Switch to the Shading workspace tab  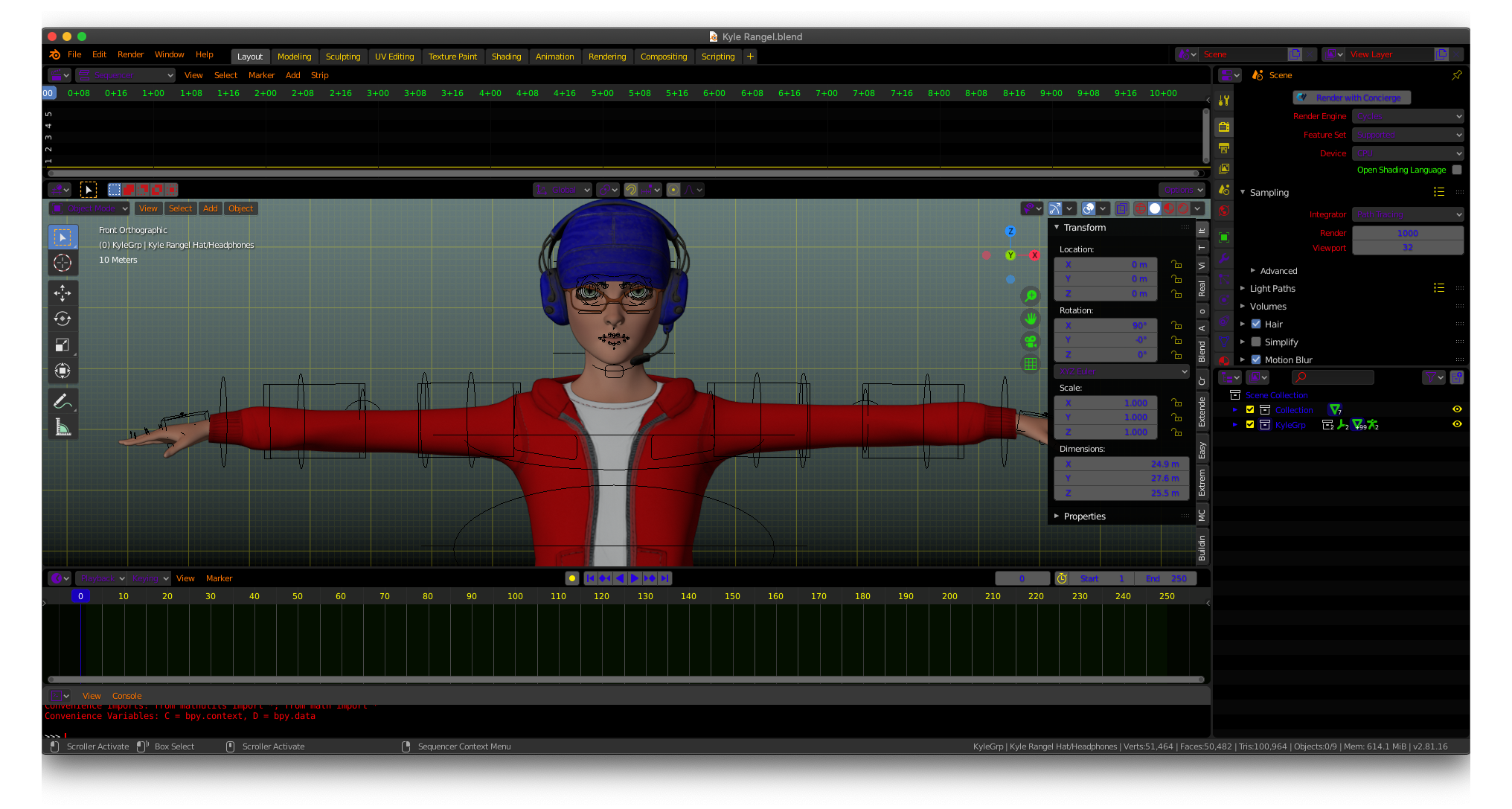pos(507,56)
